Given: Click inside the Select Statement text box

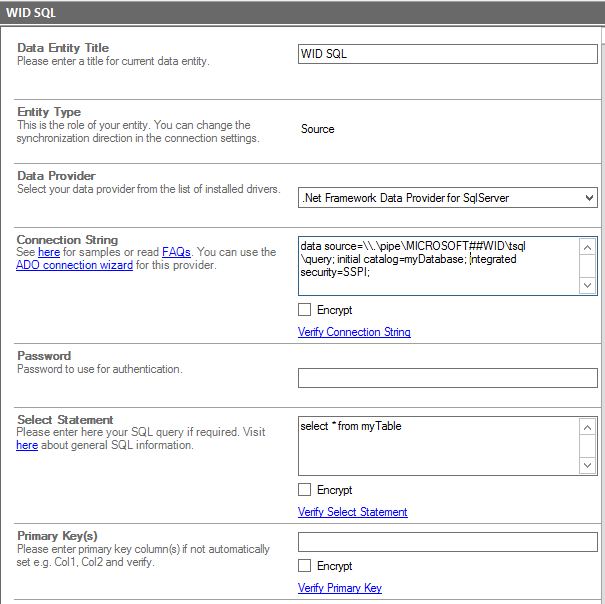Looking at the screenshot, I should point(440,446).
